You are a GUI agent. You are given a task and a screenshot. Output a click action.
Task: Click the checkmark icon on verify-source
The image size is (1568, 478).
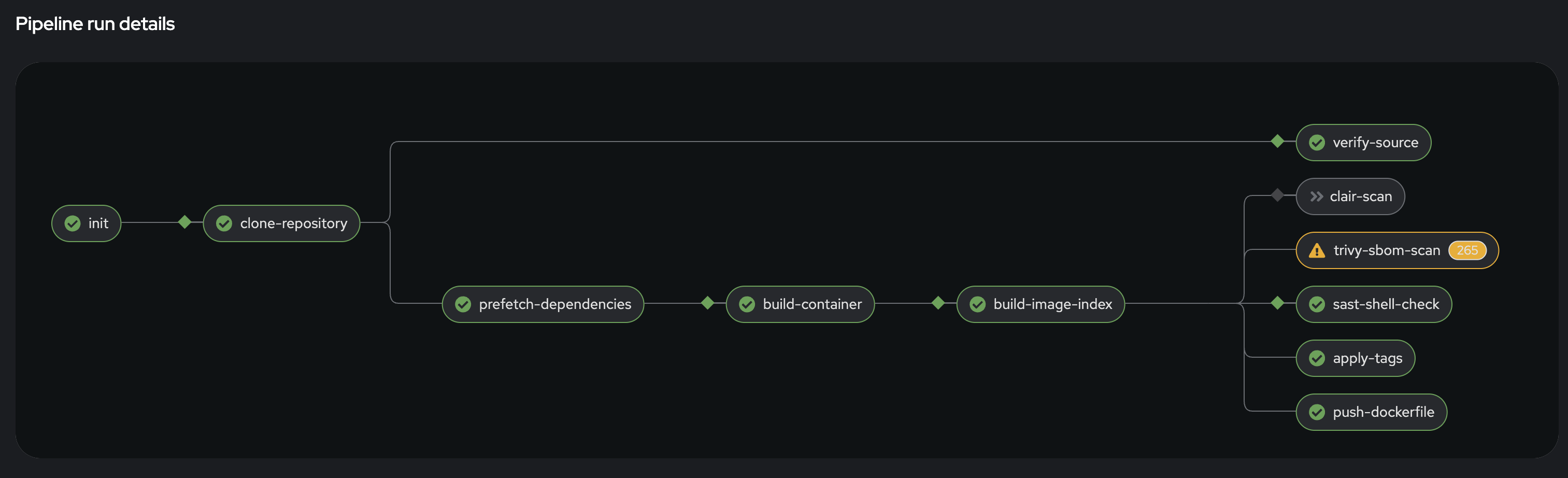click(x=1317, y=143)
